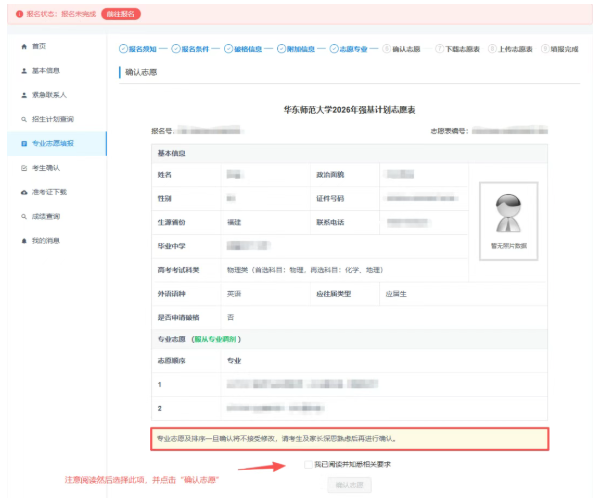Click the 招生计划查询 search icon
This screenshot has height=500, width=600.
point(24,119)
